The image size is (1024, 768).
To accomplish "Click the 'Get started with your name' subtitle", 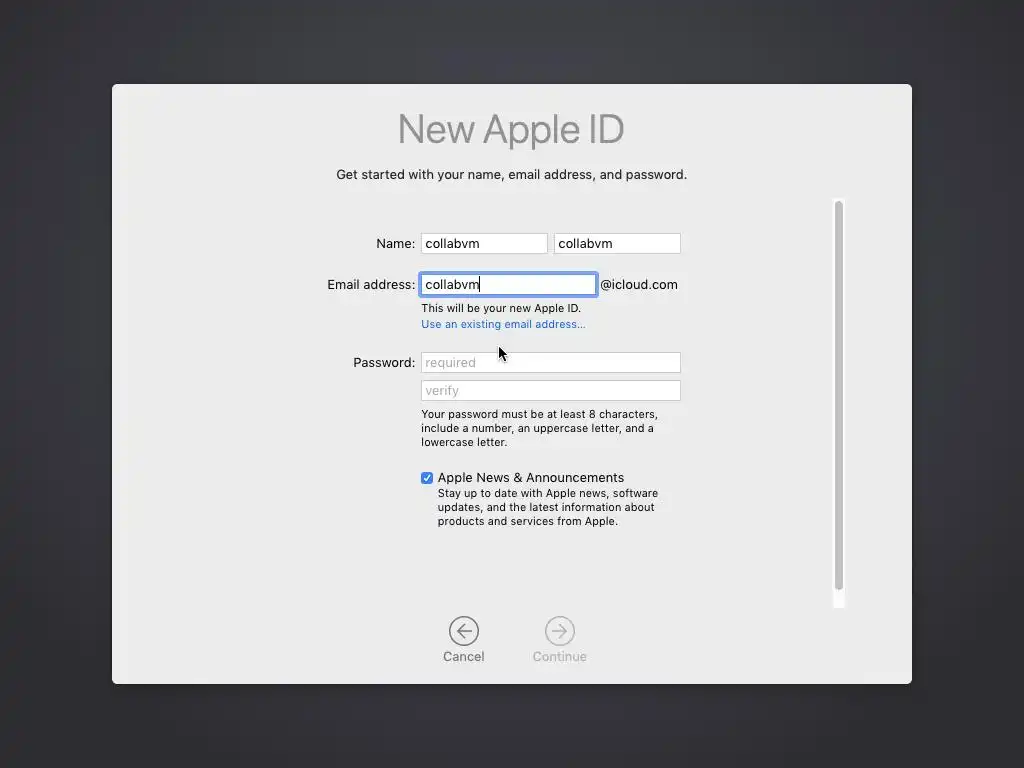I will tap(511, 175).
